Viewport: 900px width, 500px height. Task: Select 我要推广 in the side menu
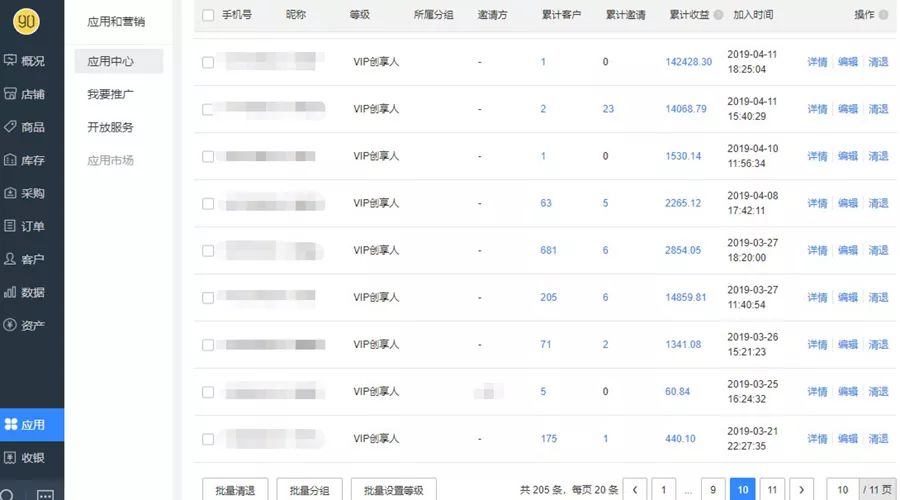(110, 95)
